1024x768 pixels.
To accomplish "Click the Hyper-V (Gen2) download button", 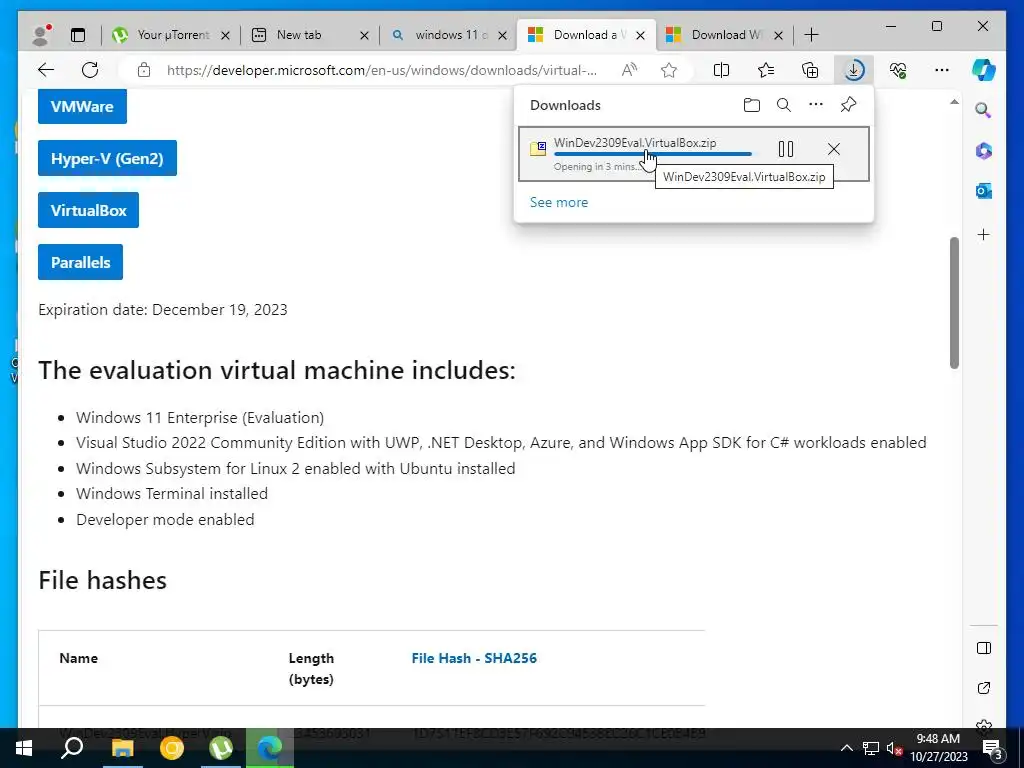I will click(x=107, y=158).
